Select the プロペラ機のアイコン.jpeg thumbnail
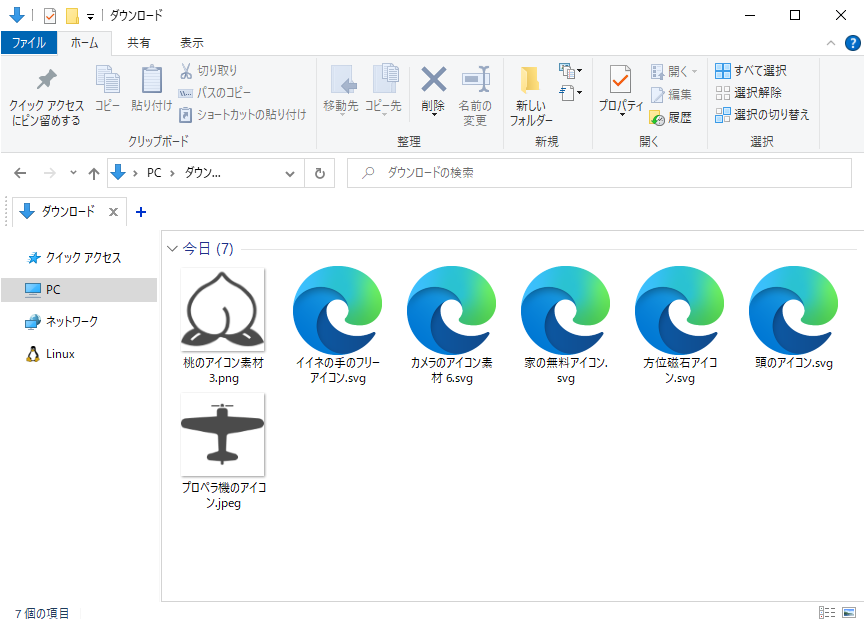This screenshot has height=626, width=865. [222, 434]
